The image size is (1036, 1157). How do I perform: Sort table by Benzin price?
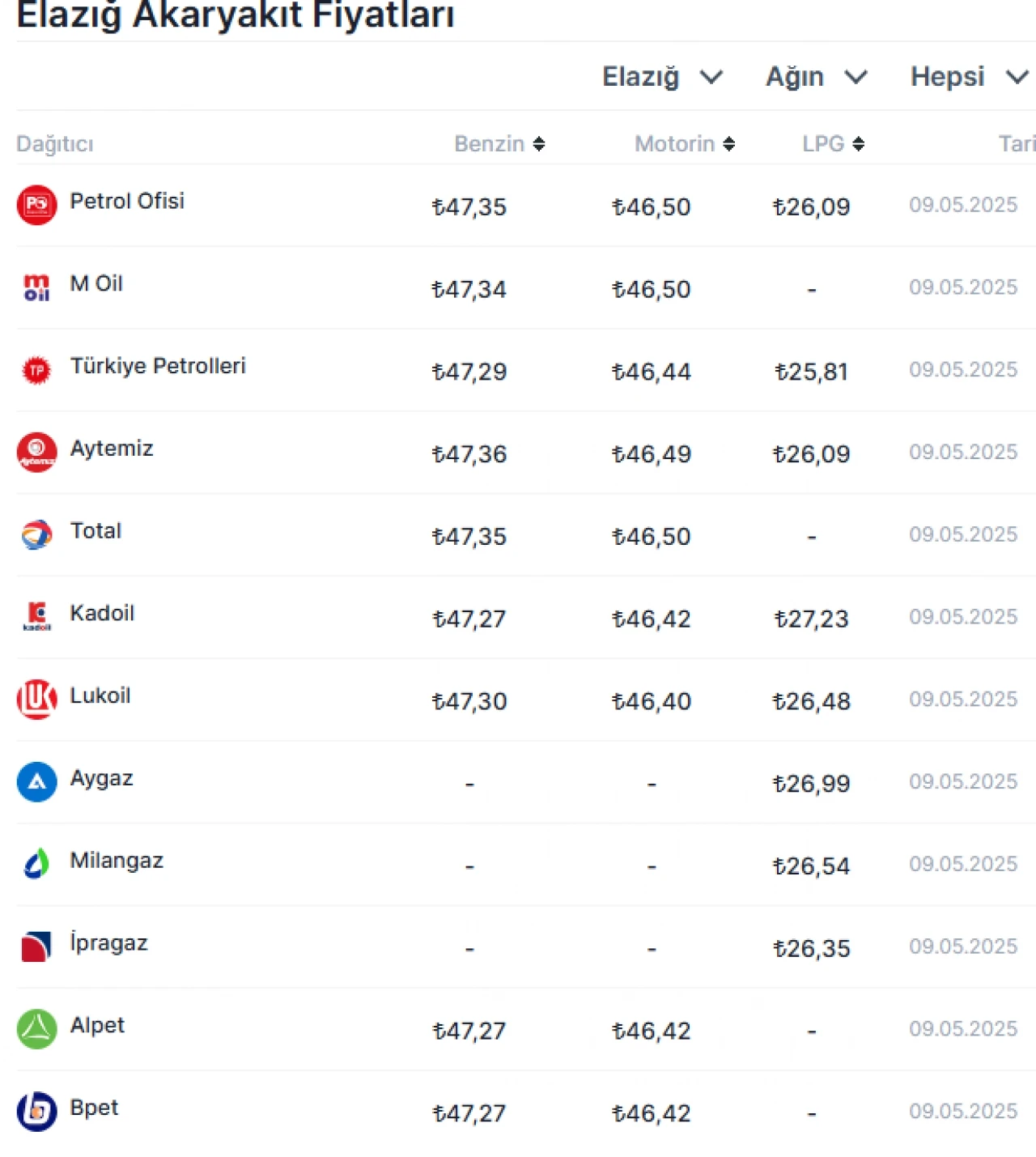click(x=499, y=144)
